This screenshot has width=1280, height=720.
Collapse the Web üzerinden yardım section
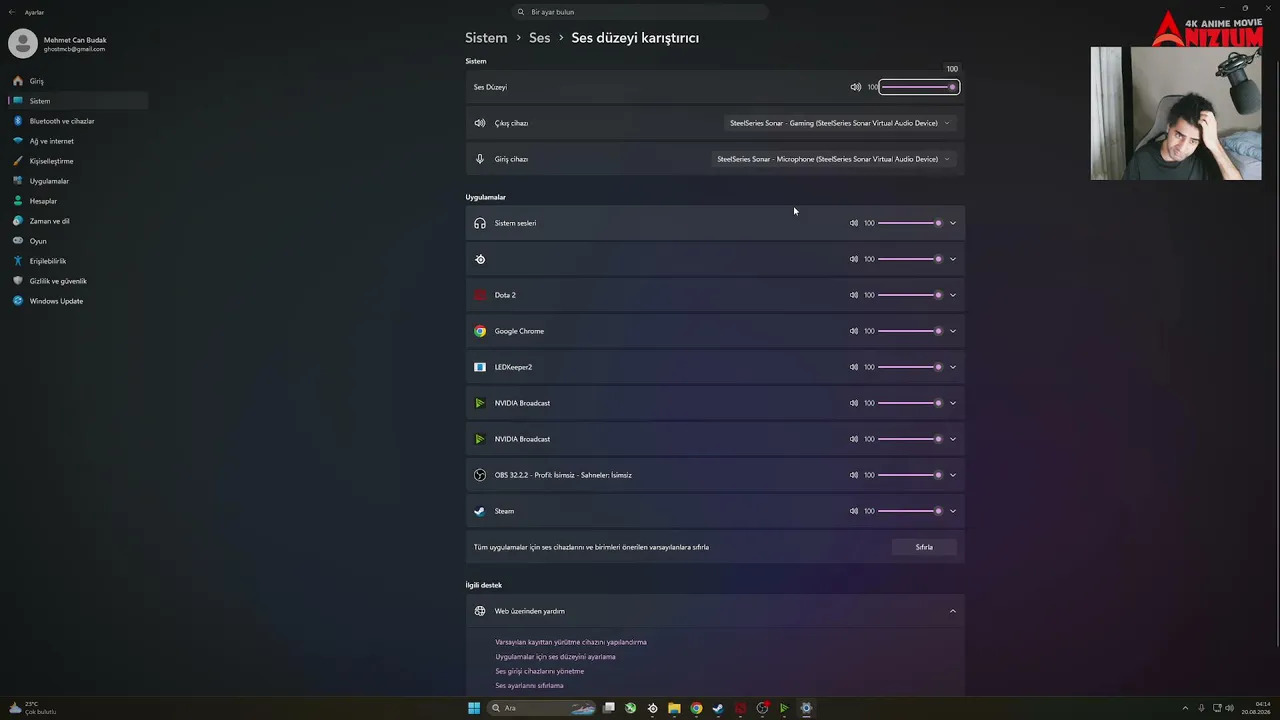pyautogui.click(x=953, y=611)
